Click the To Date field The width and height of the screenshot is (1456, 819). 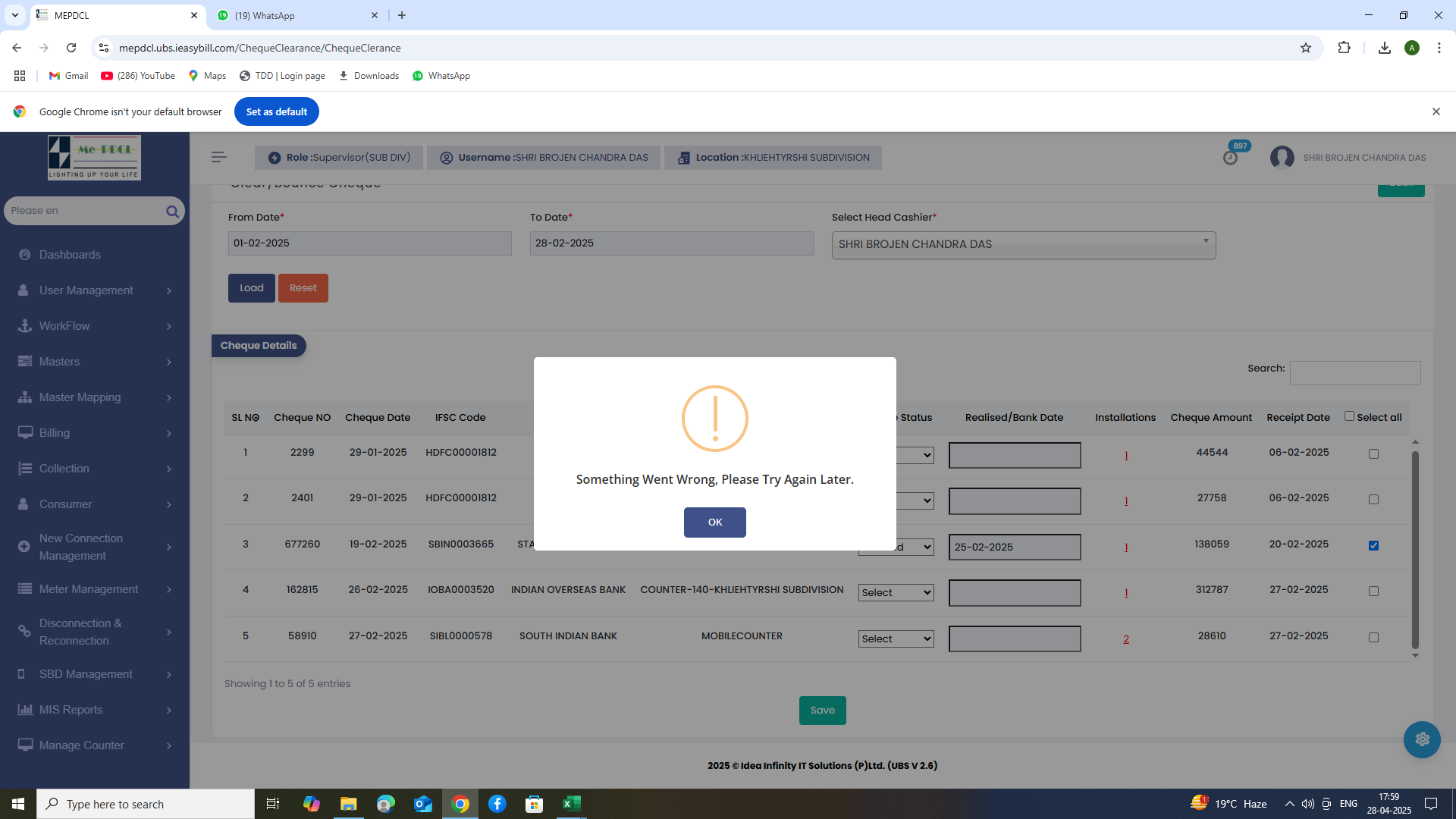[x=671, y=243]
